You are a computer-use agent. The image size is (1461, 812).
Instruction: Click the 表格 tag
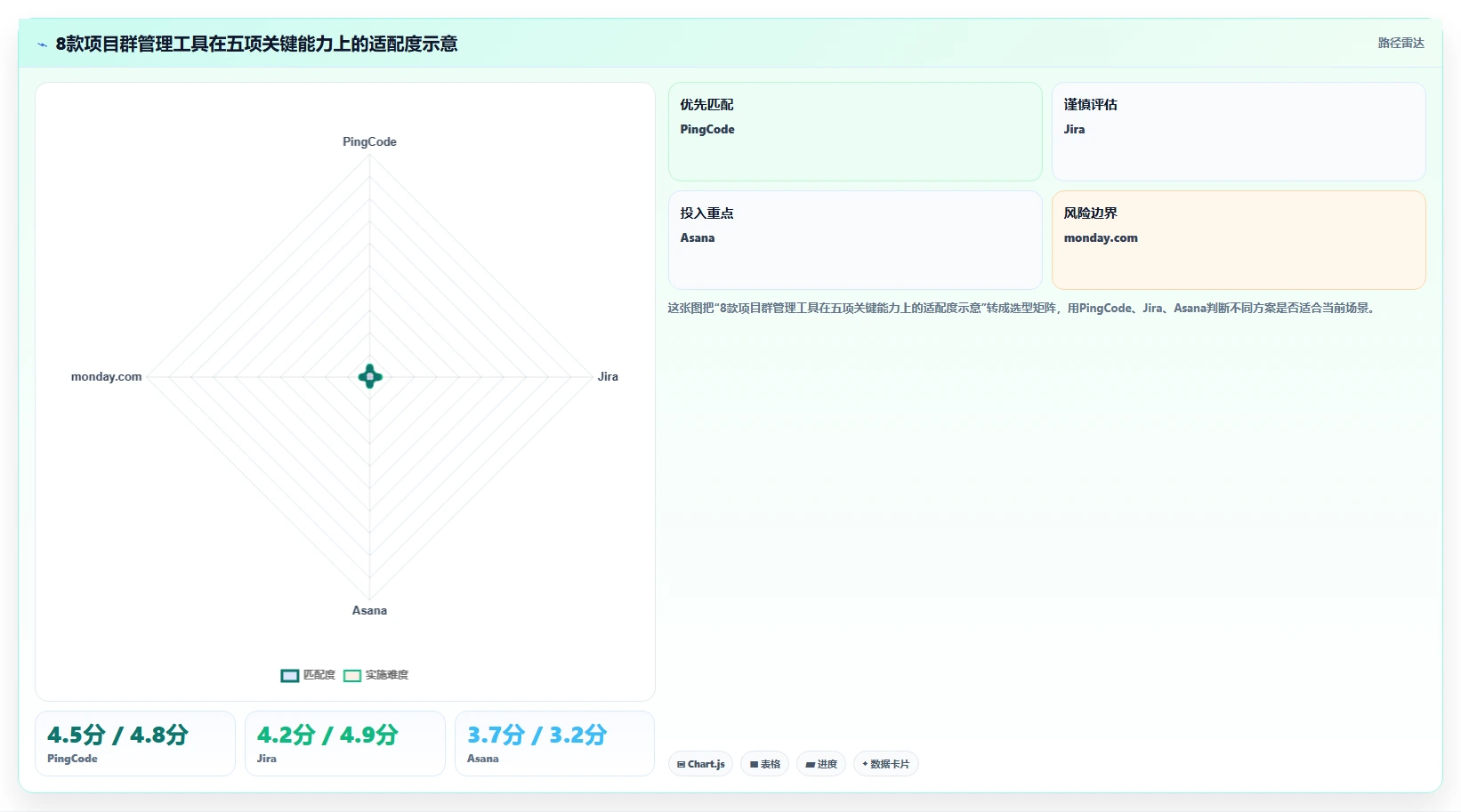764,764
